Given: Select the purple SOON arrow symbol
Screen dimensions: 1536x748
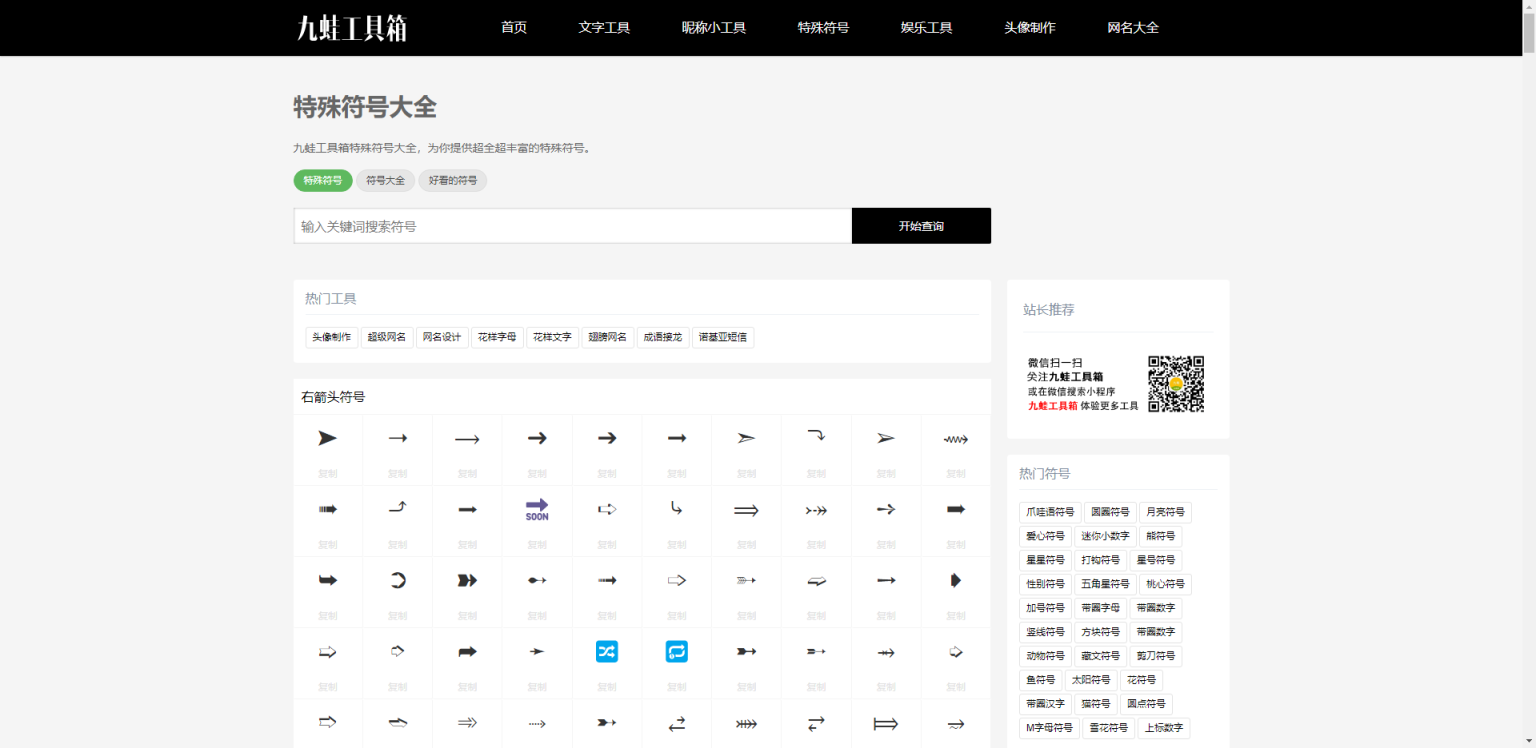Looking at the screenshot, I should click(537, 509).
